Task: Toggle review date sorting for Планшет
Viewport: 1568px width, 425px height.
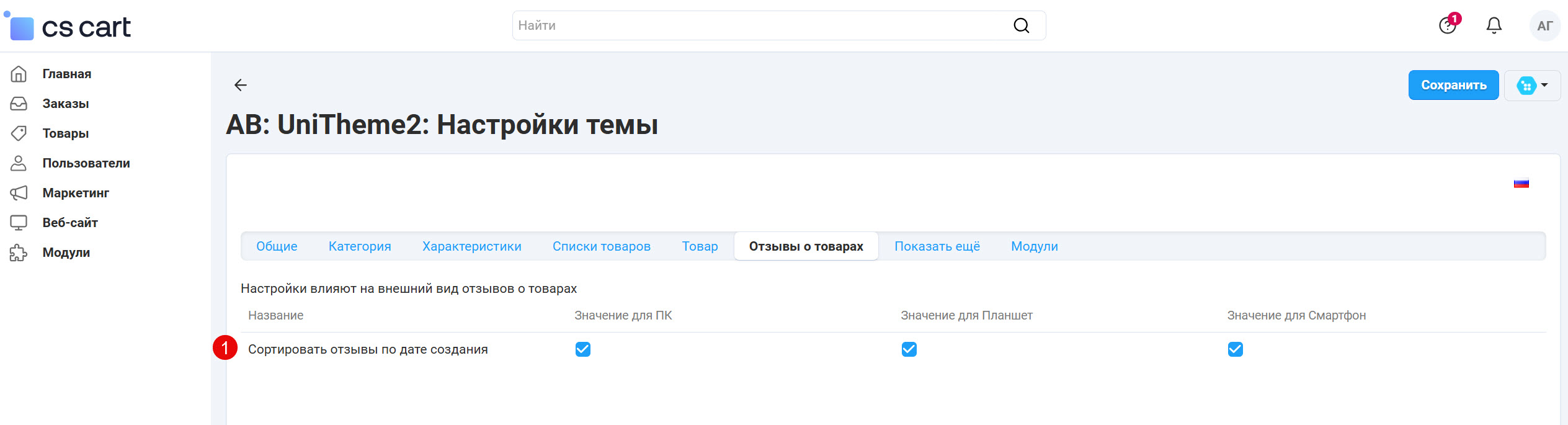Action: point(909,349)
